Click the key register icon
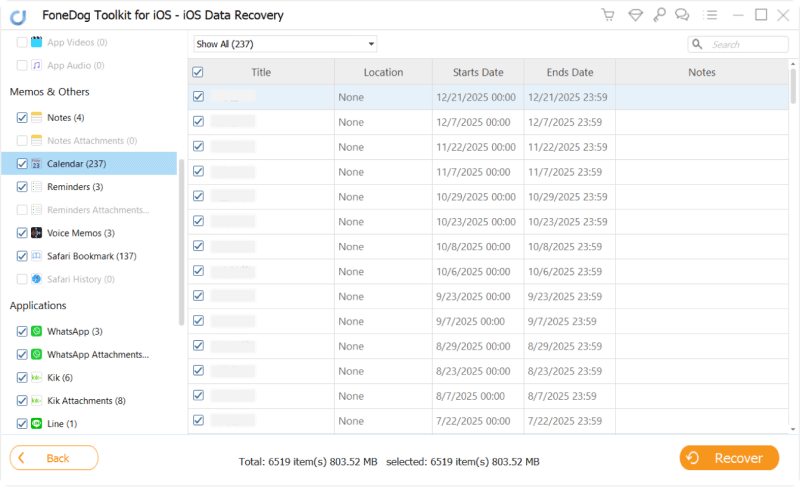 [x=659, y=15]
